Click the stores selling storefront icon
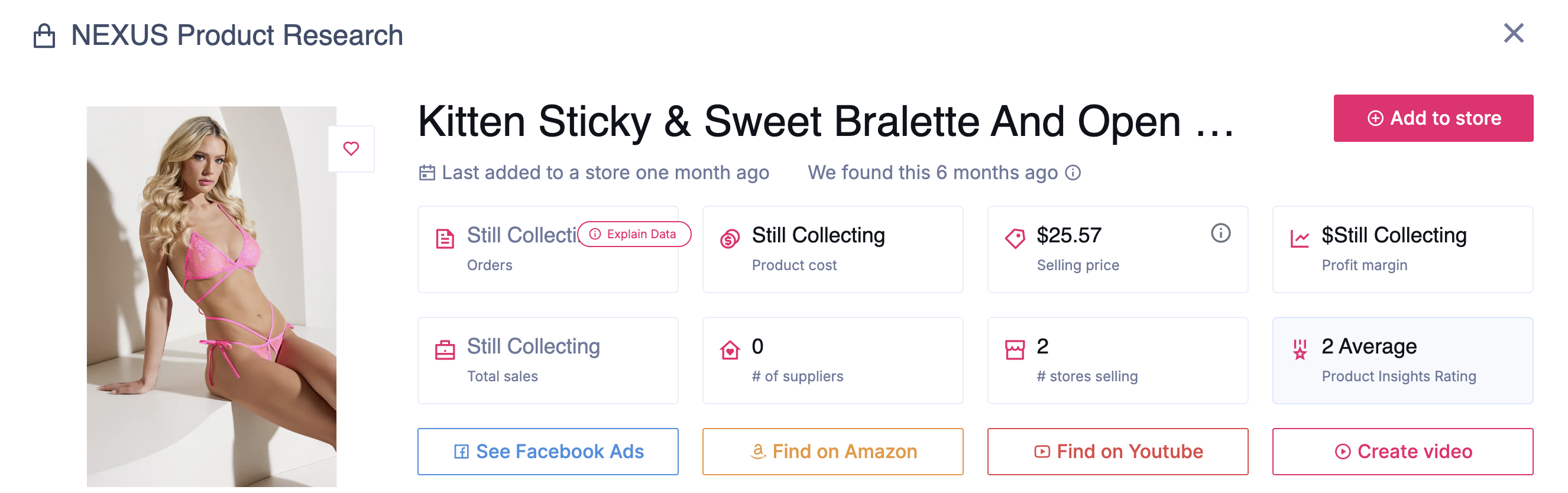 [1015, 350]
